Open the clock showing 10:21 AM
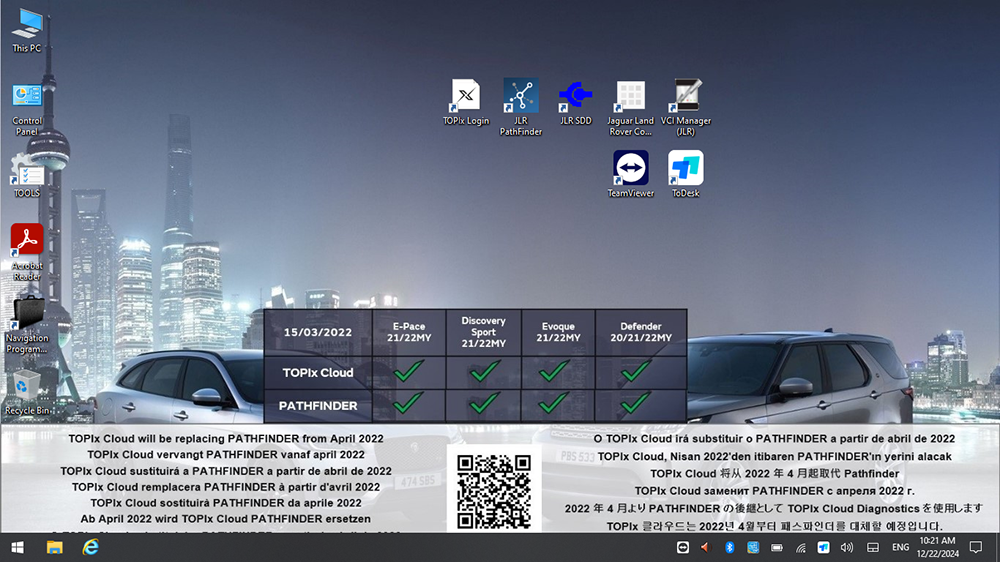 click(x=938, y=547)
